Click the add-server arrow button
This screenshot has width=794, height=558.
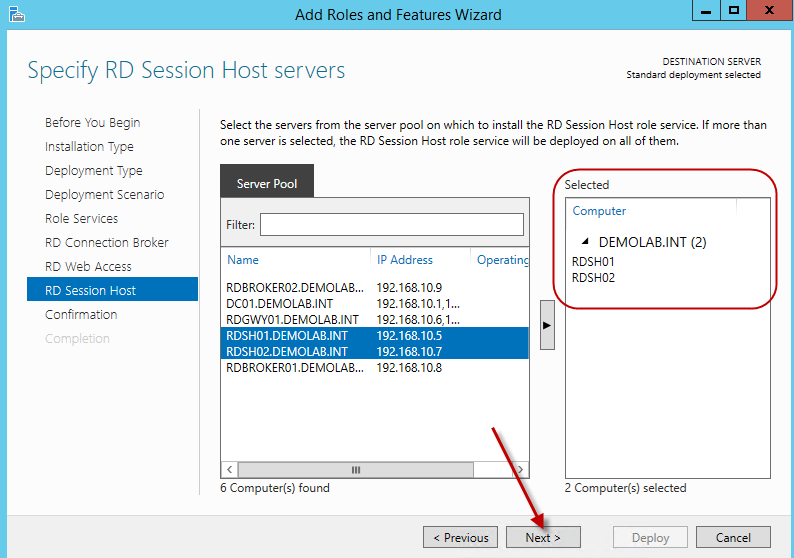pyautogui.click(x=547, y=325)
